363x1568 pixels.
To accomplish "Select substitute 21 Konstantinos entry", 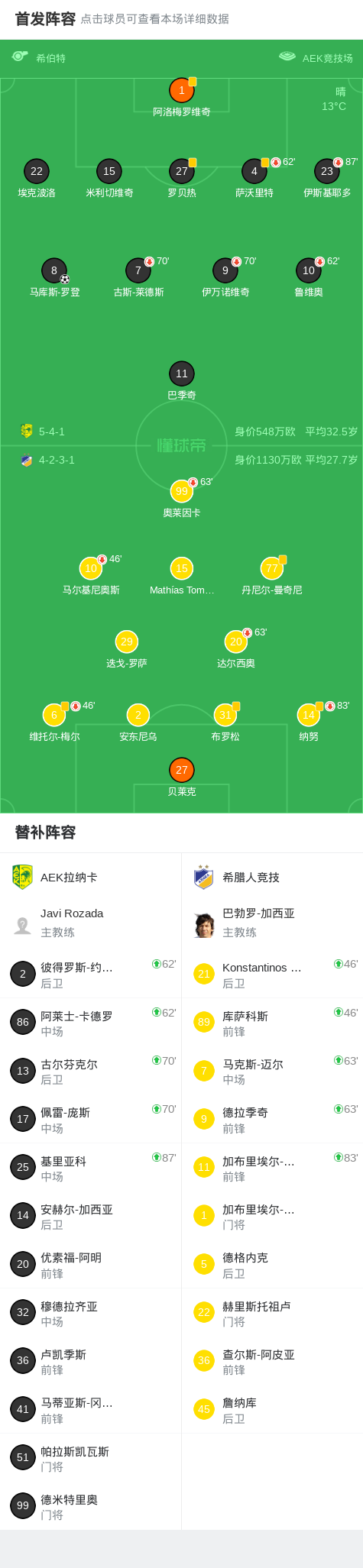I will coord(272,974).
